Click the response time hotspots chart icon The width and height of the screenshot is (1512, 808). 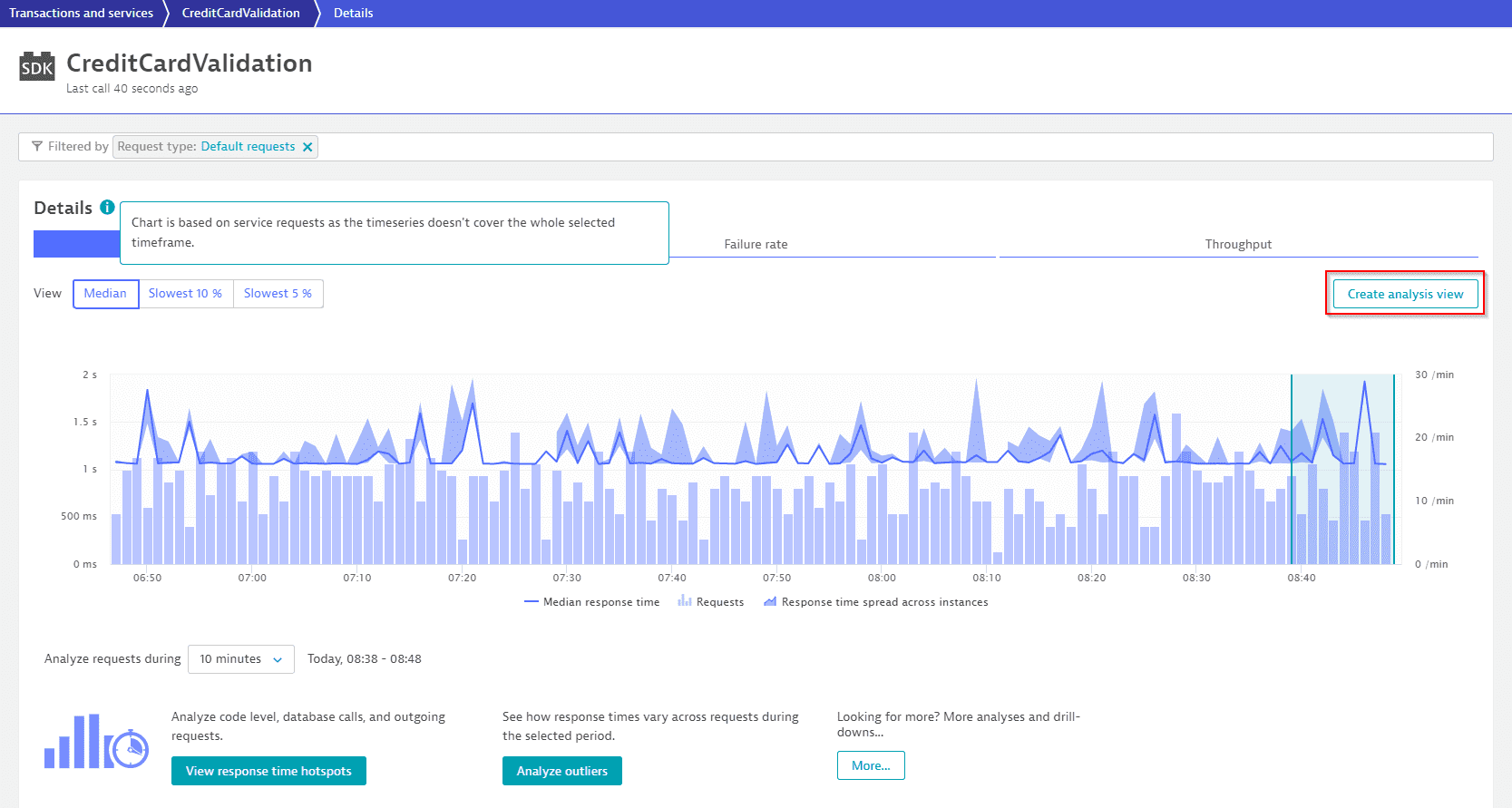pos(96,742)
